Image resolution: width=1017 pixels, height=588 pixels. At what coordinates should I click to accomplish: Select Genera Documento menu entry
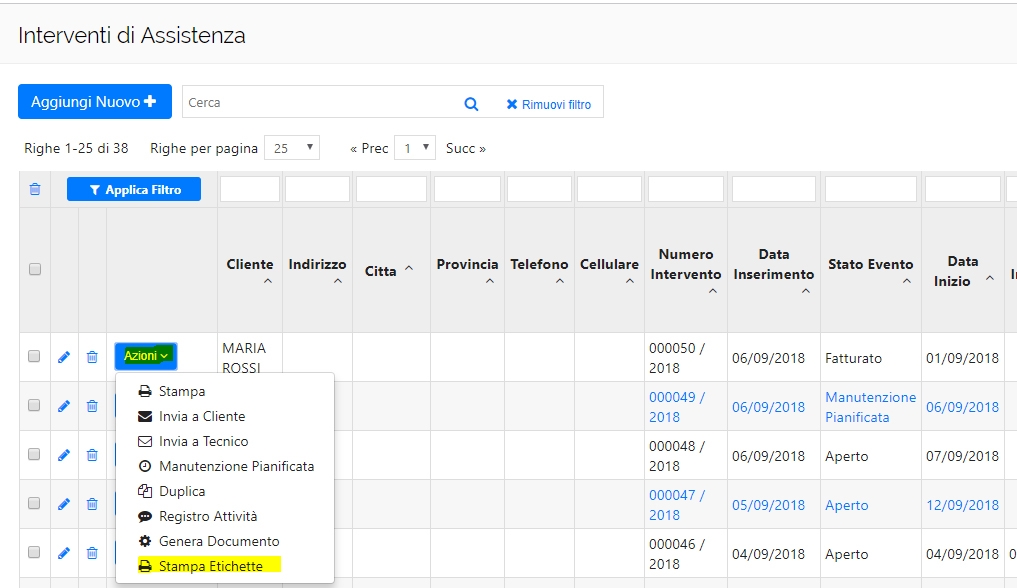coord(209,541)
